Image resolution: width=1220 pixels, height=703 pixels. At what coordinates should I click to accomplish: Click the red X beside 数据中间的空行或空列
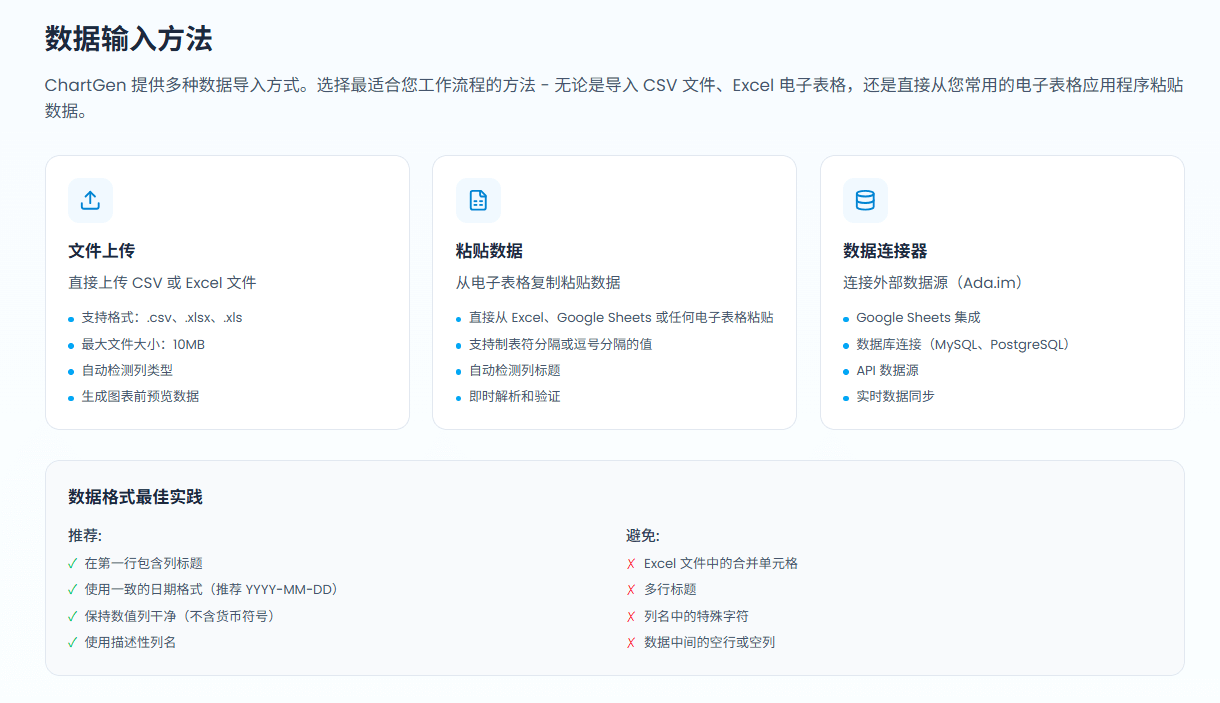click(631, 642)
